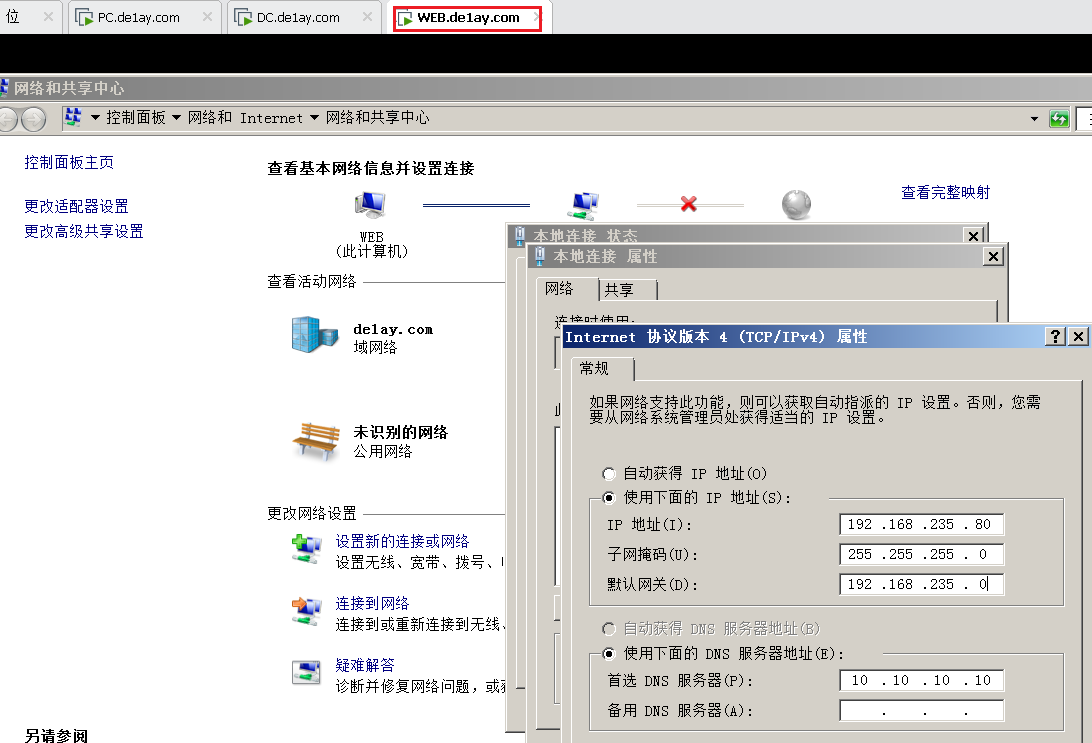The width and height of the screenshot is (1092, 743).
Task: Select 自动获得 IP 地址 radio button
Action: [x=609, y=474]
